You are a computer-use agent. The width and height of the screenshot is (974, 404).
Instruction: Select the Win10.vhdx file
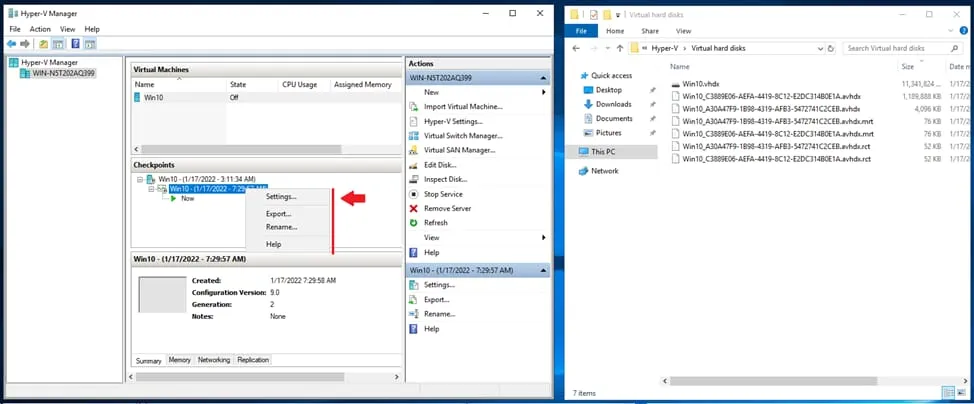coord(702,83)
